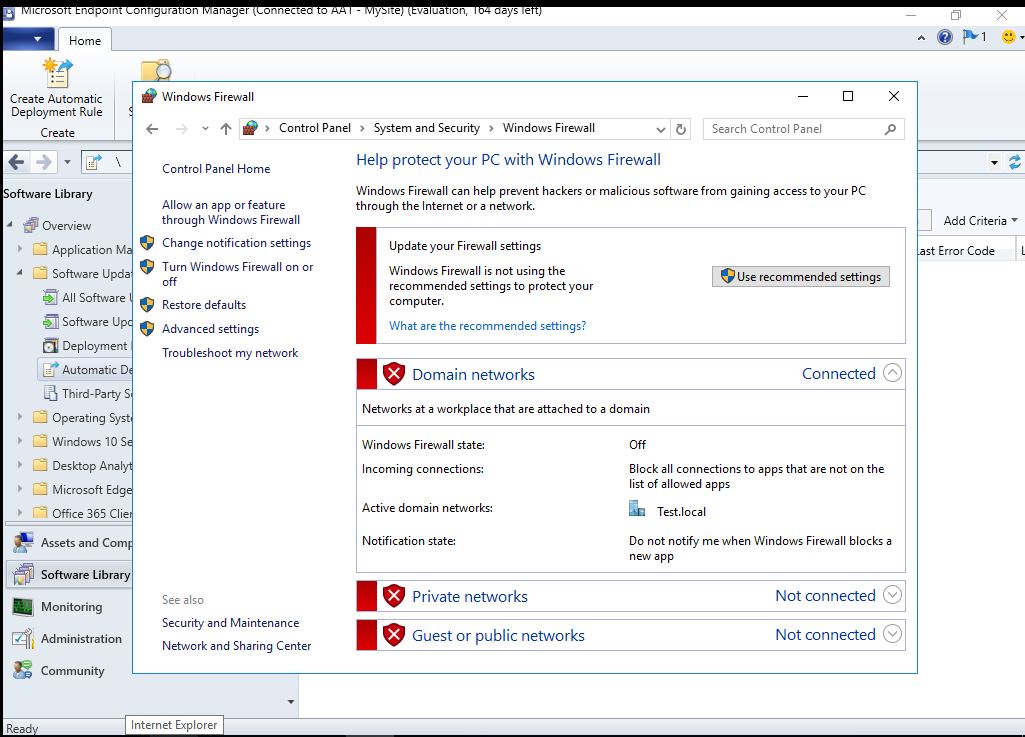Open address bar history dropdown
The image size is (1025, 737).
coord(661,129)
